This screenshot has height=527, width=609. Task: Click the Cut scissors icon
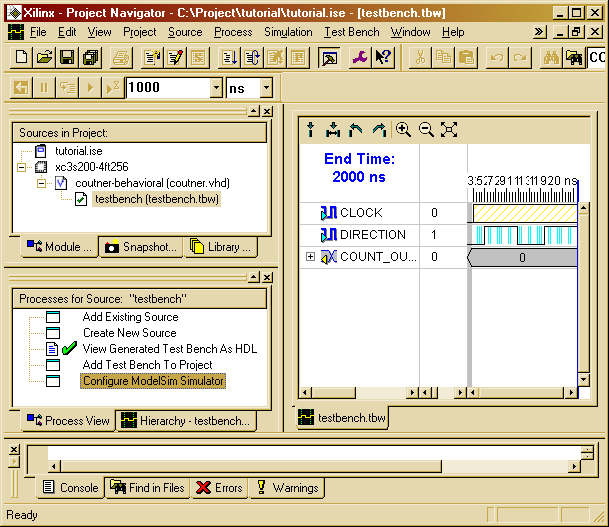[x=420, y=58]
